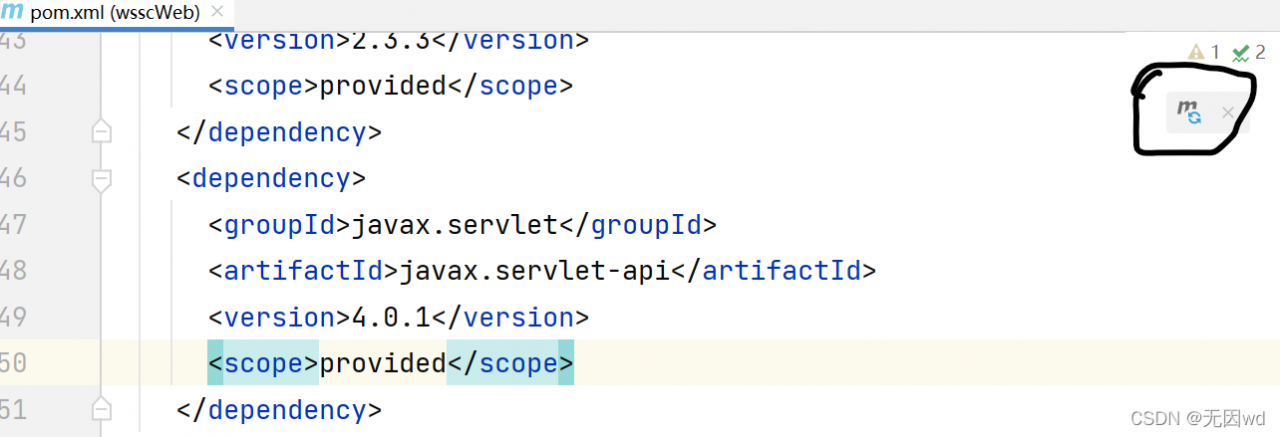The image size is (1280, 437).
Task: Click line number 47 in gutter
Action: 13,224
